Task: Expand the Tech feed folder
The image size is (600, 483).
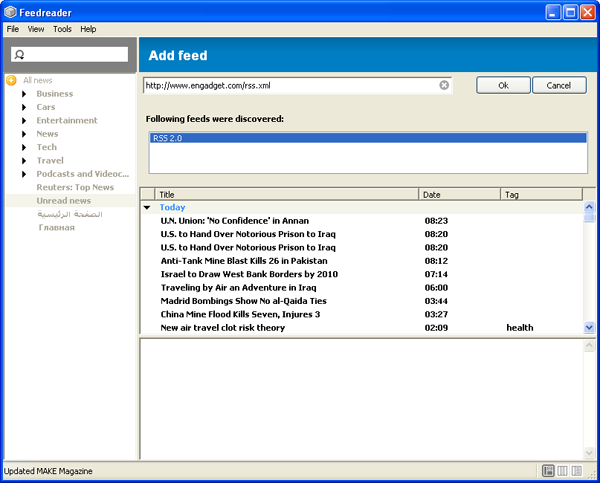Action: point(25,147)
